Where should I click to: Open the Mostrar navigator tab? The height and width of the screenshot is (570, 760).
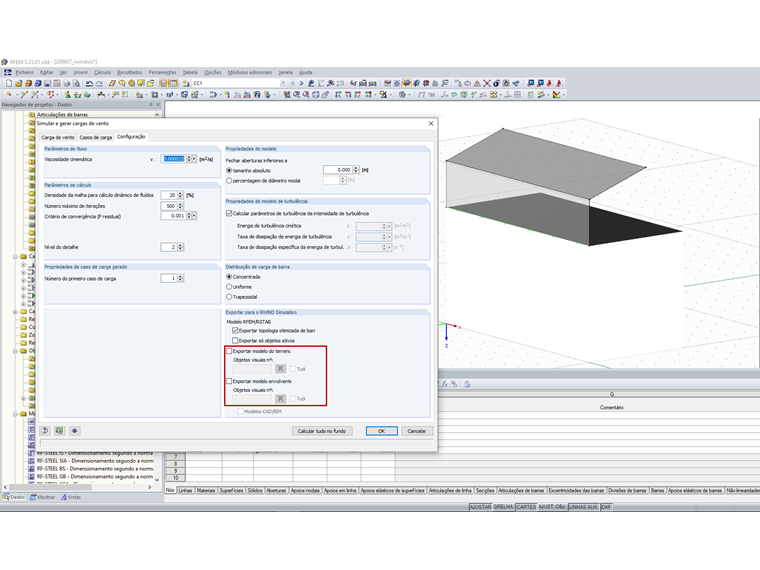43,497
